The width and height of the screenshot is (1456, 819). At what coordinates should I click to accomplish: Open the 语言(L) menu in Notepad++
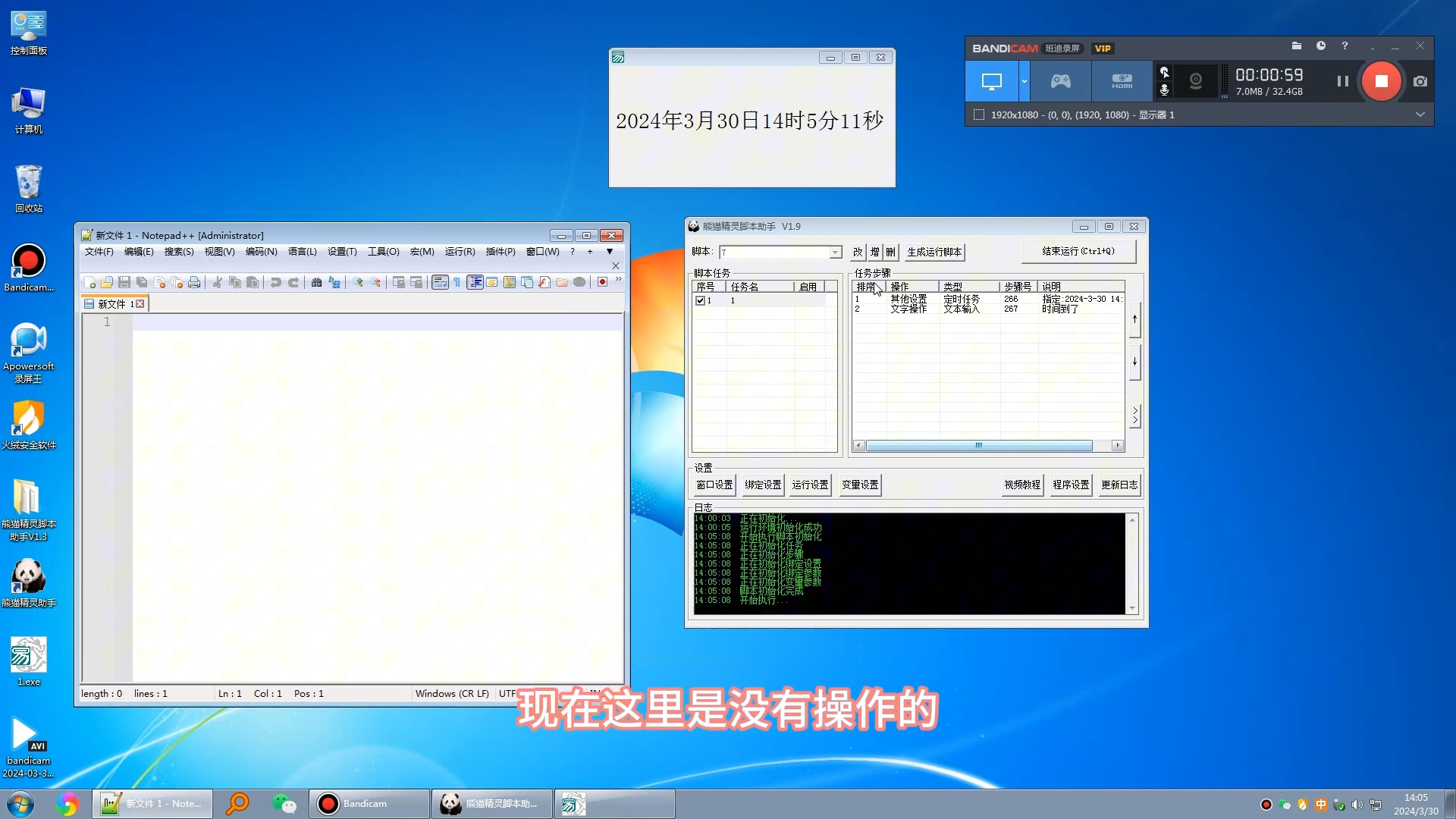pyautogui.click(x=302, y=252)
